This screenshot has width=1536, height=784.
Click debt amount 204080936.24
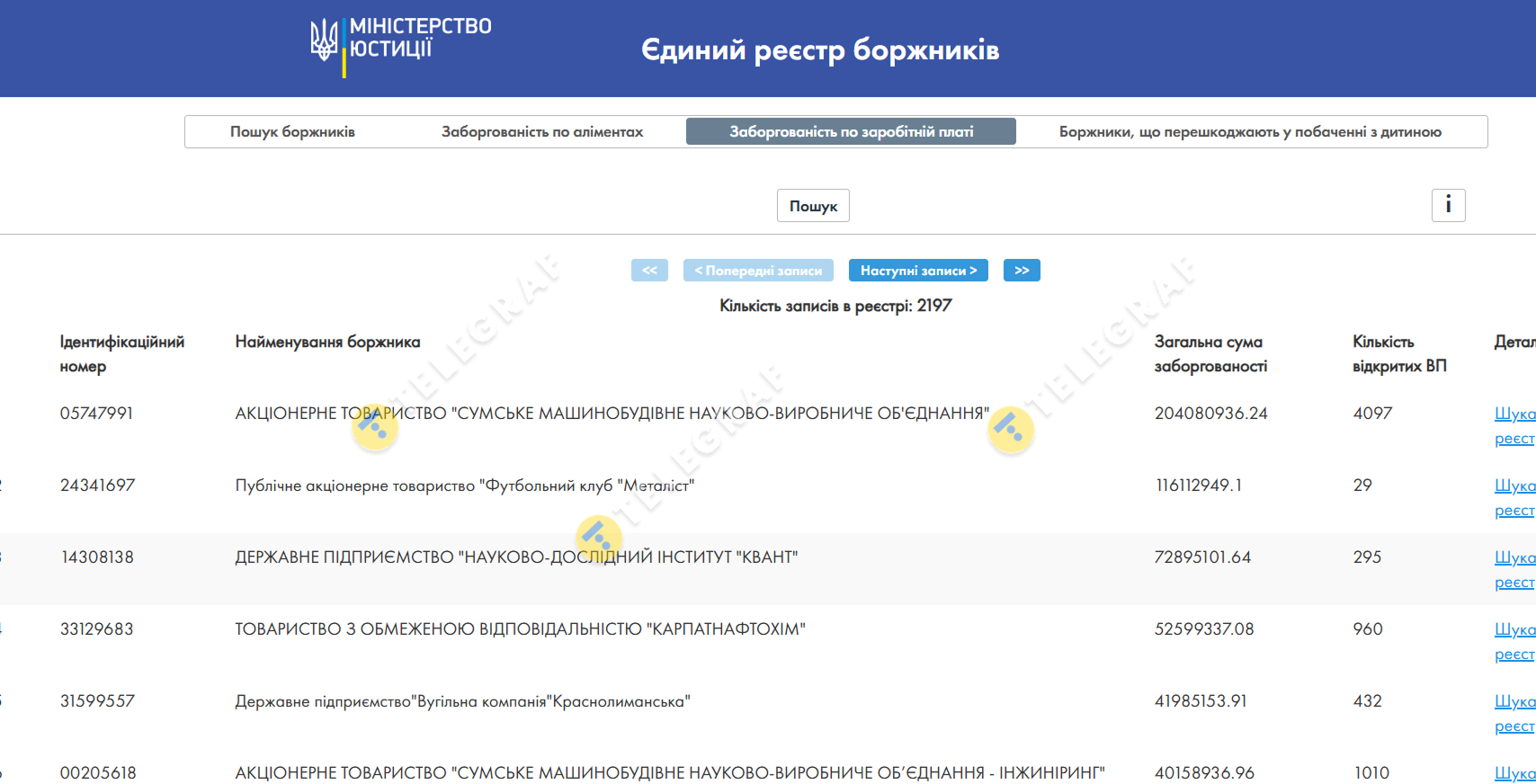click(x=1211, y=414)
